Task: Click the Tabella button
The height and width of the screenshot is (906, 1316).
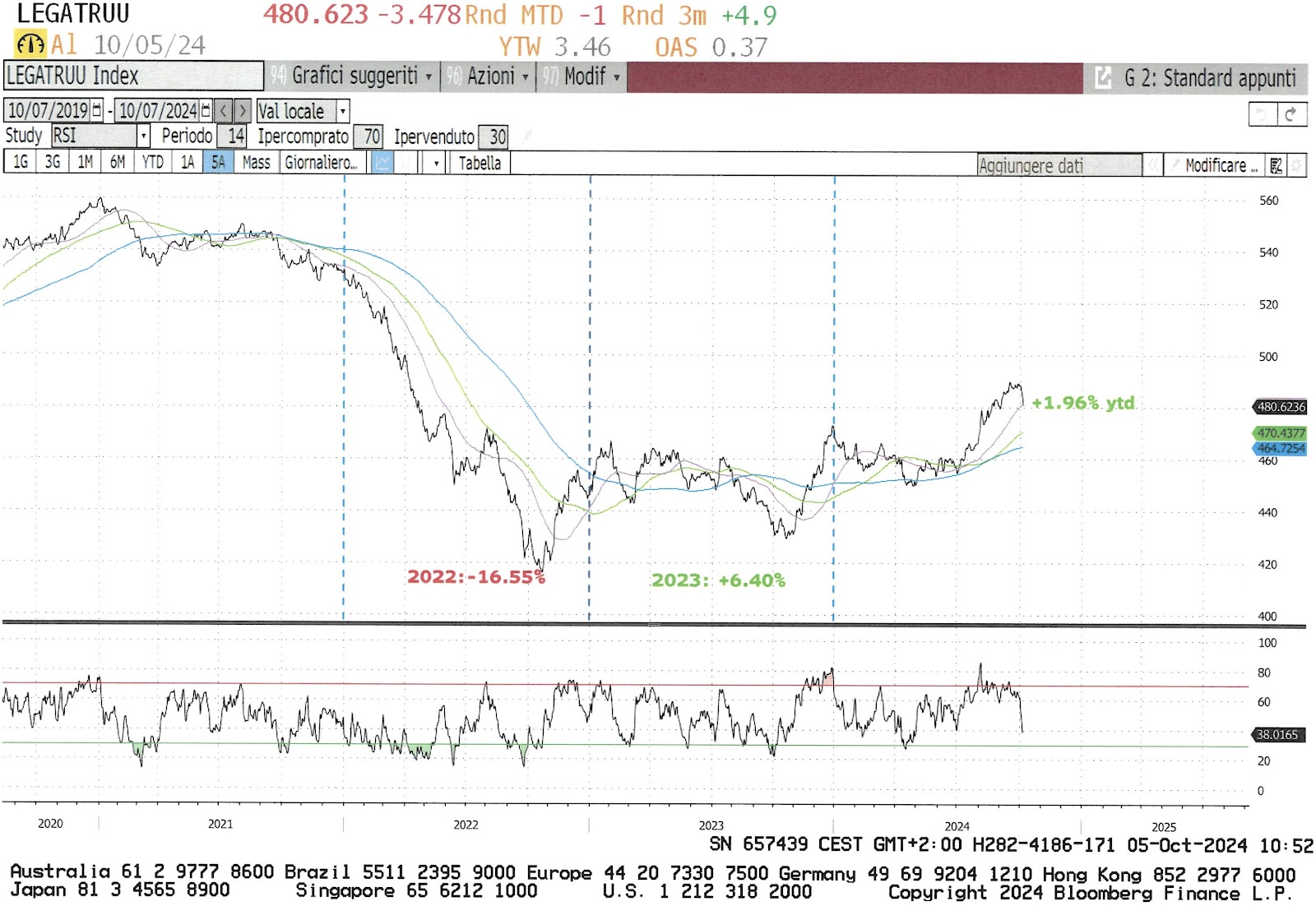Action: pos(480,163)
